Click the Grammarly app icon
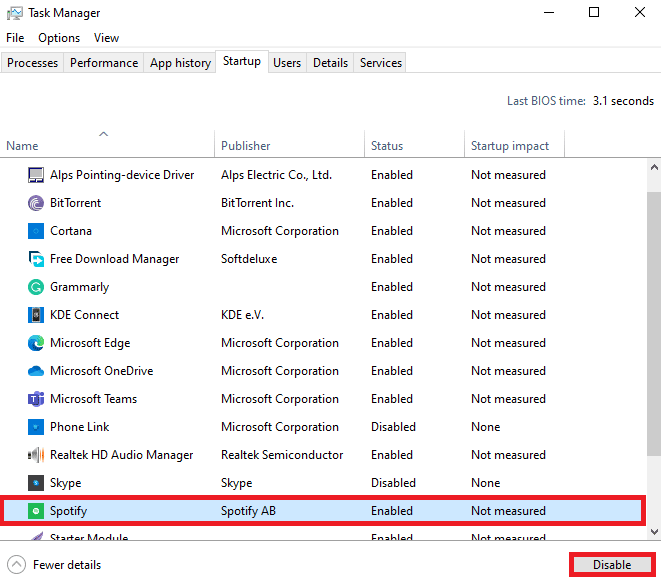661x587 pixels. coord(36,287)
